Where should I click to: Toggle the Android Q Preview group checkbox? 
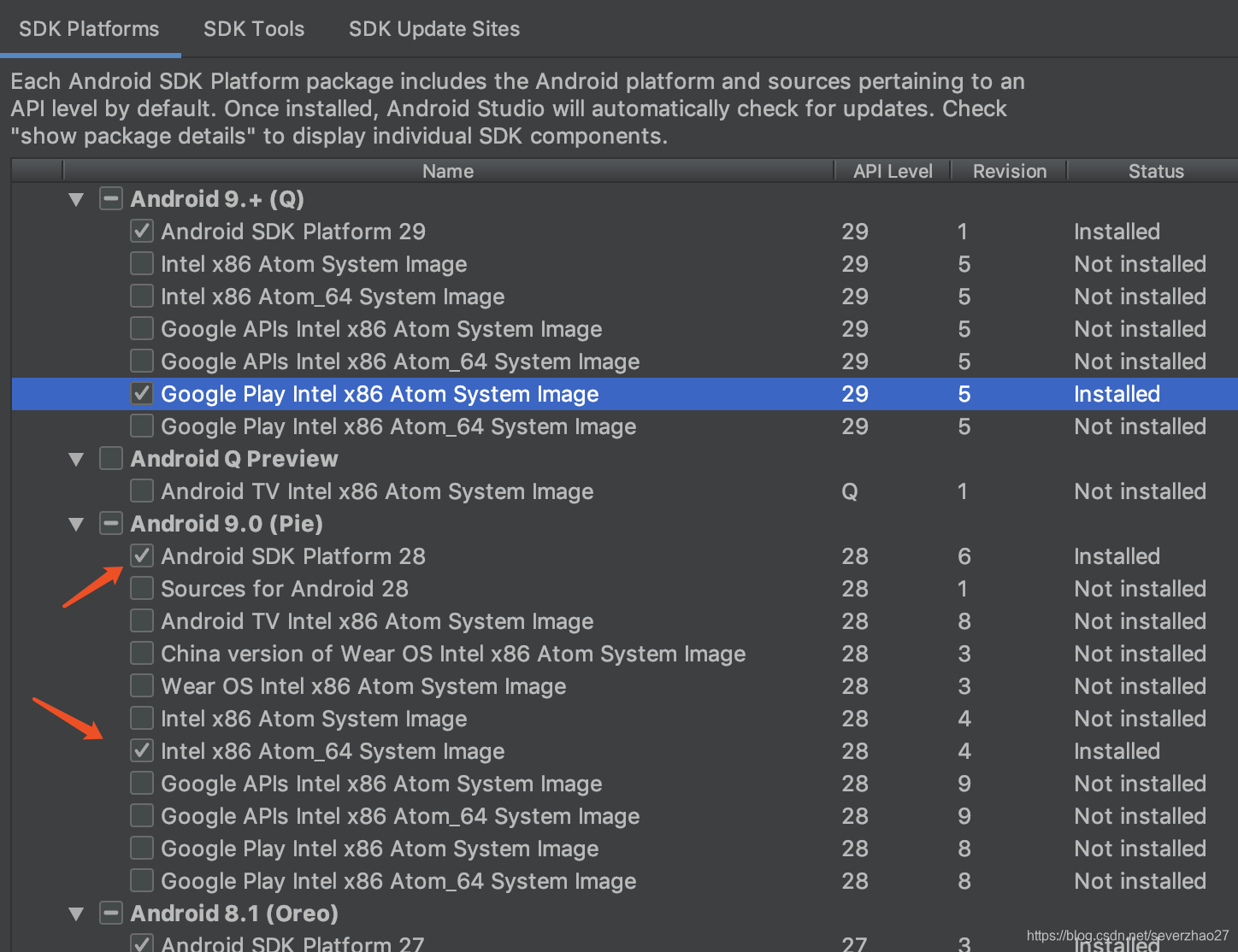point(111,459)
